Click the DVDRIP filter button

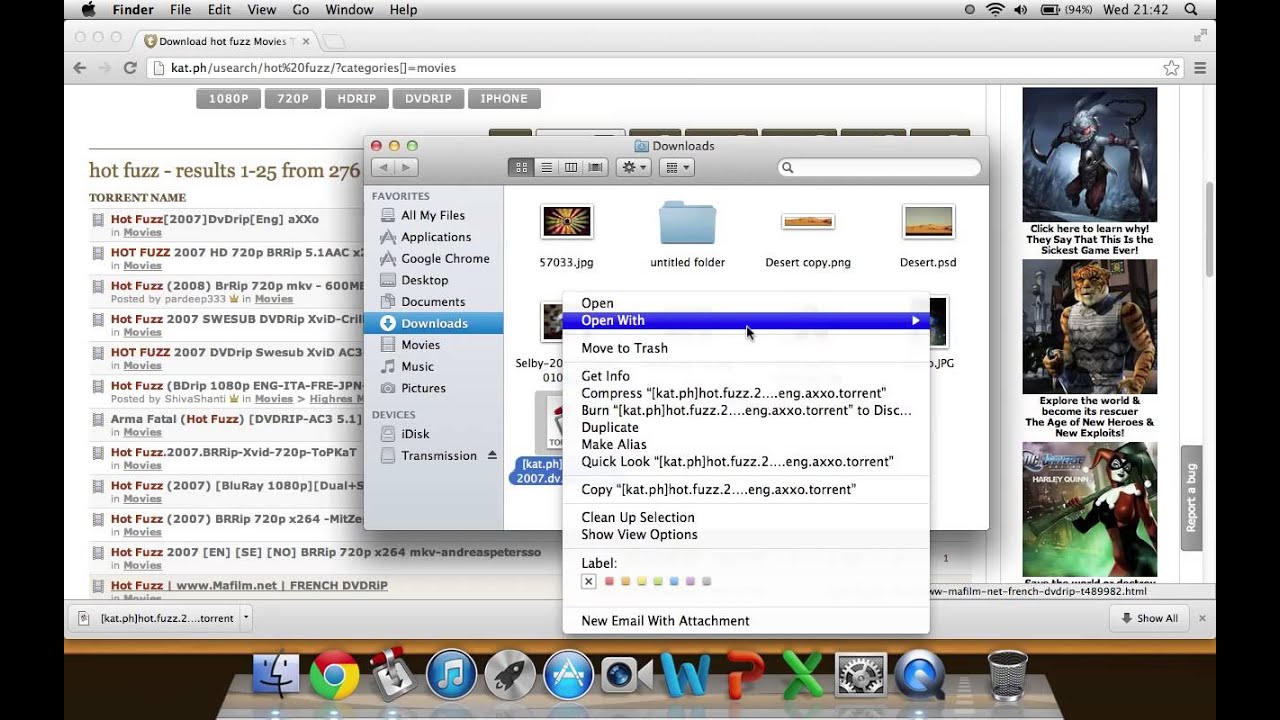click(x=428, y=99)
